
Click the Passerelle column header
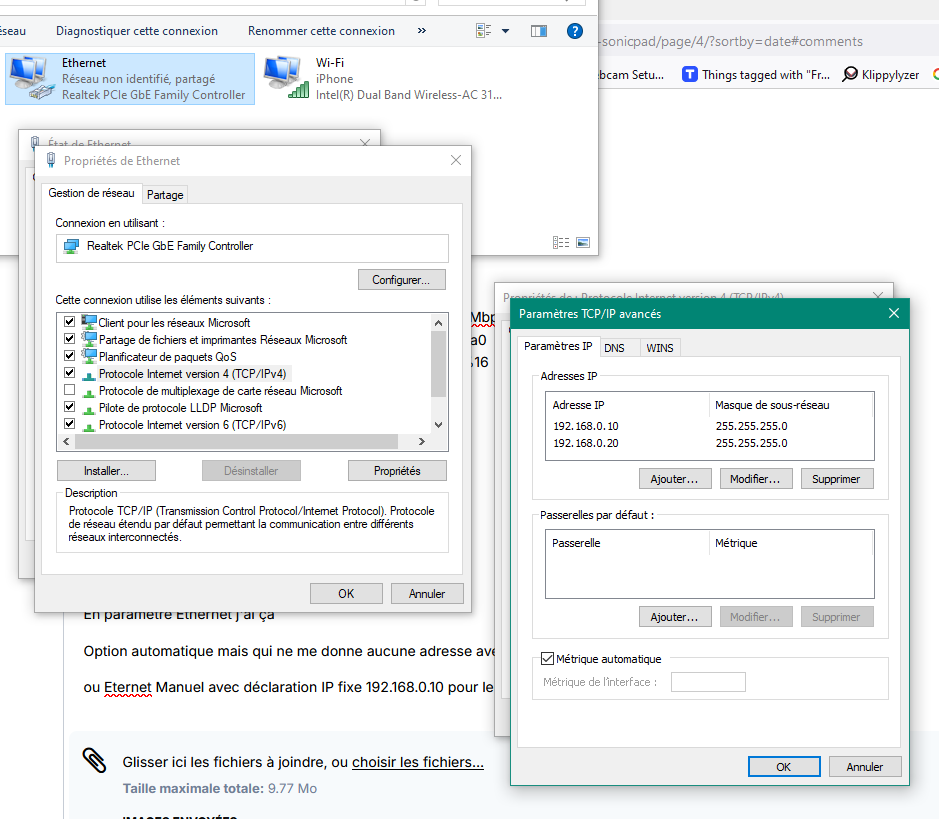pyautogui.click(x=627, y=543)
